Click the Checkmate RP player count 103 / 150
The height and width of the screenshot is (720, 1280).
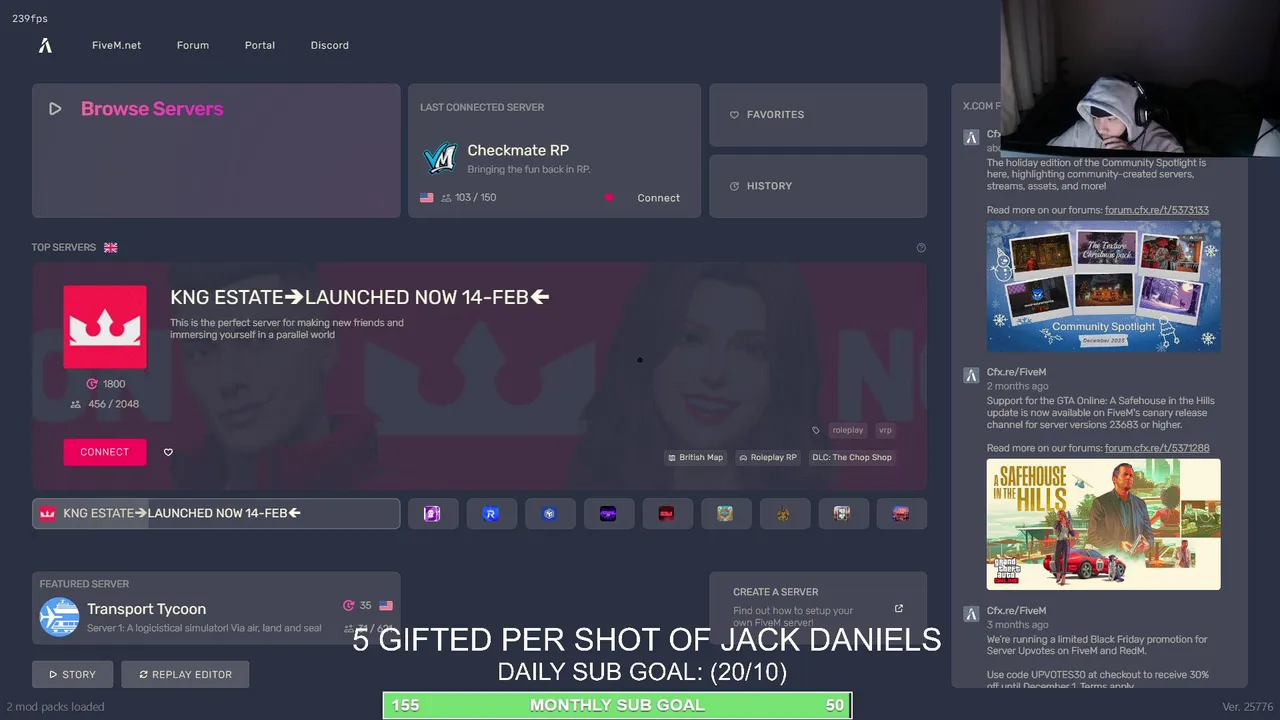(x=468, y=198)
